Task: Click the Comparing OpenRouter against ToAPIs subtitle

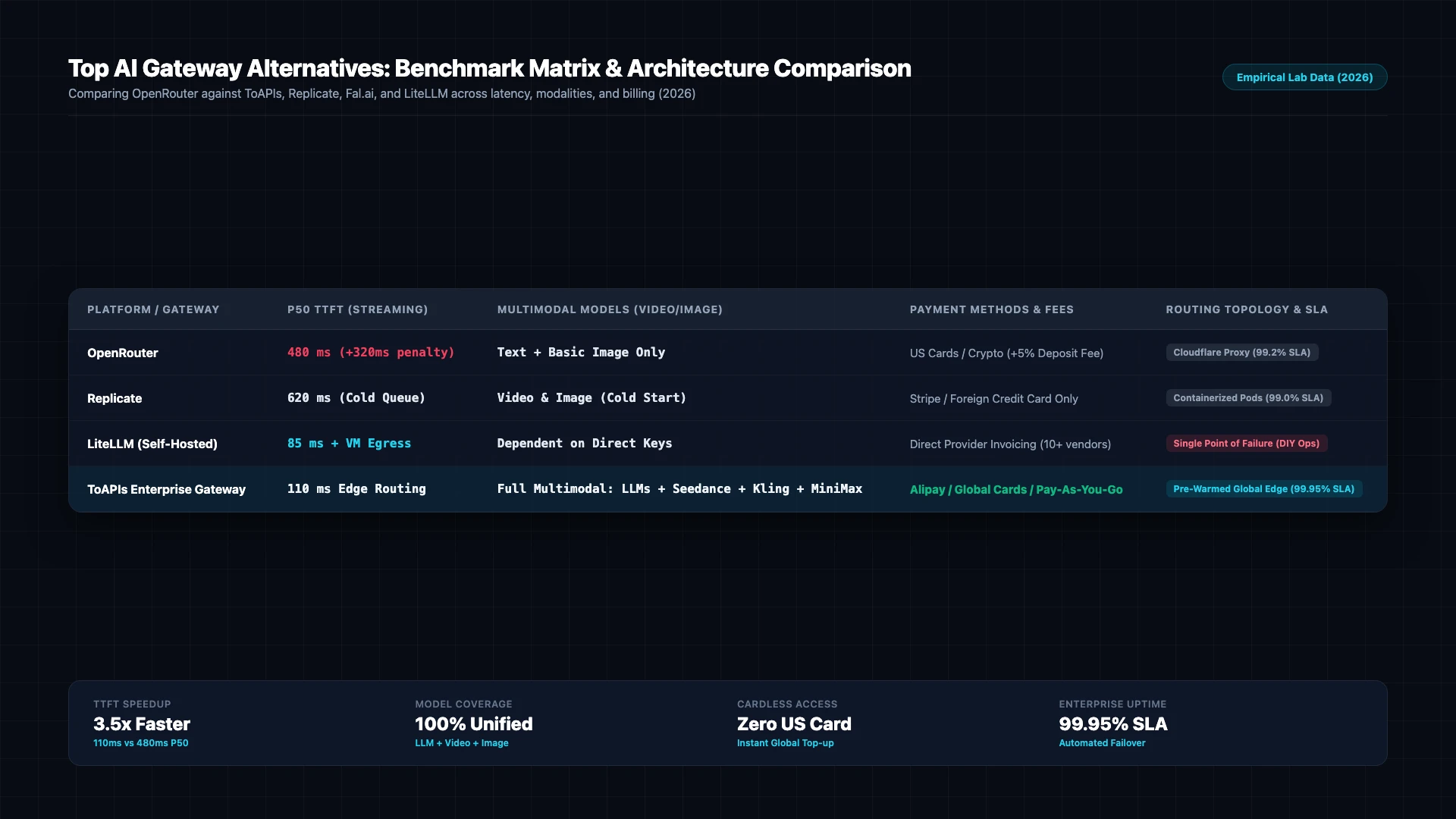Action: pyautogui.click(x=381, y=93)
